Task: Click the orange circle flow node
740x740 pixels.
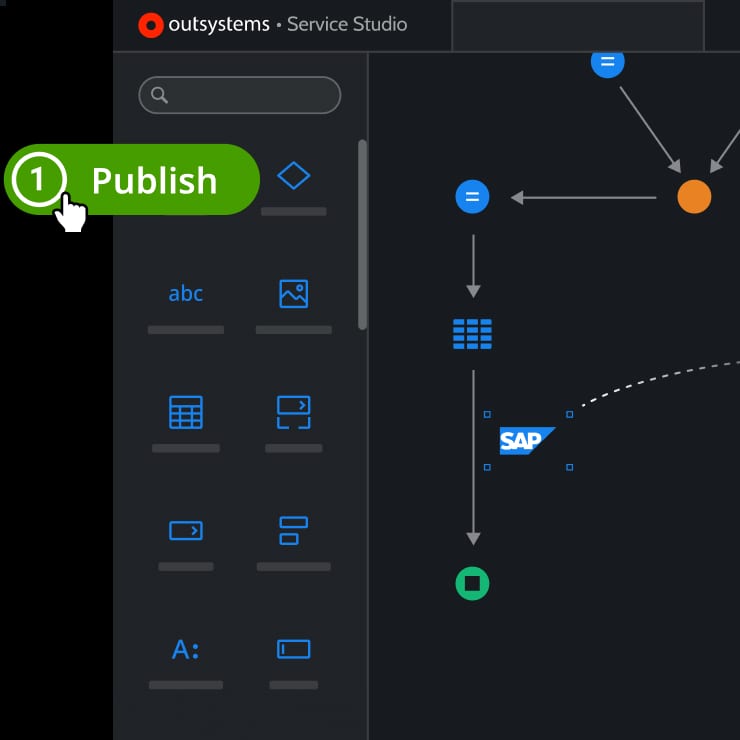Action: [694, 197]
